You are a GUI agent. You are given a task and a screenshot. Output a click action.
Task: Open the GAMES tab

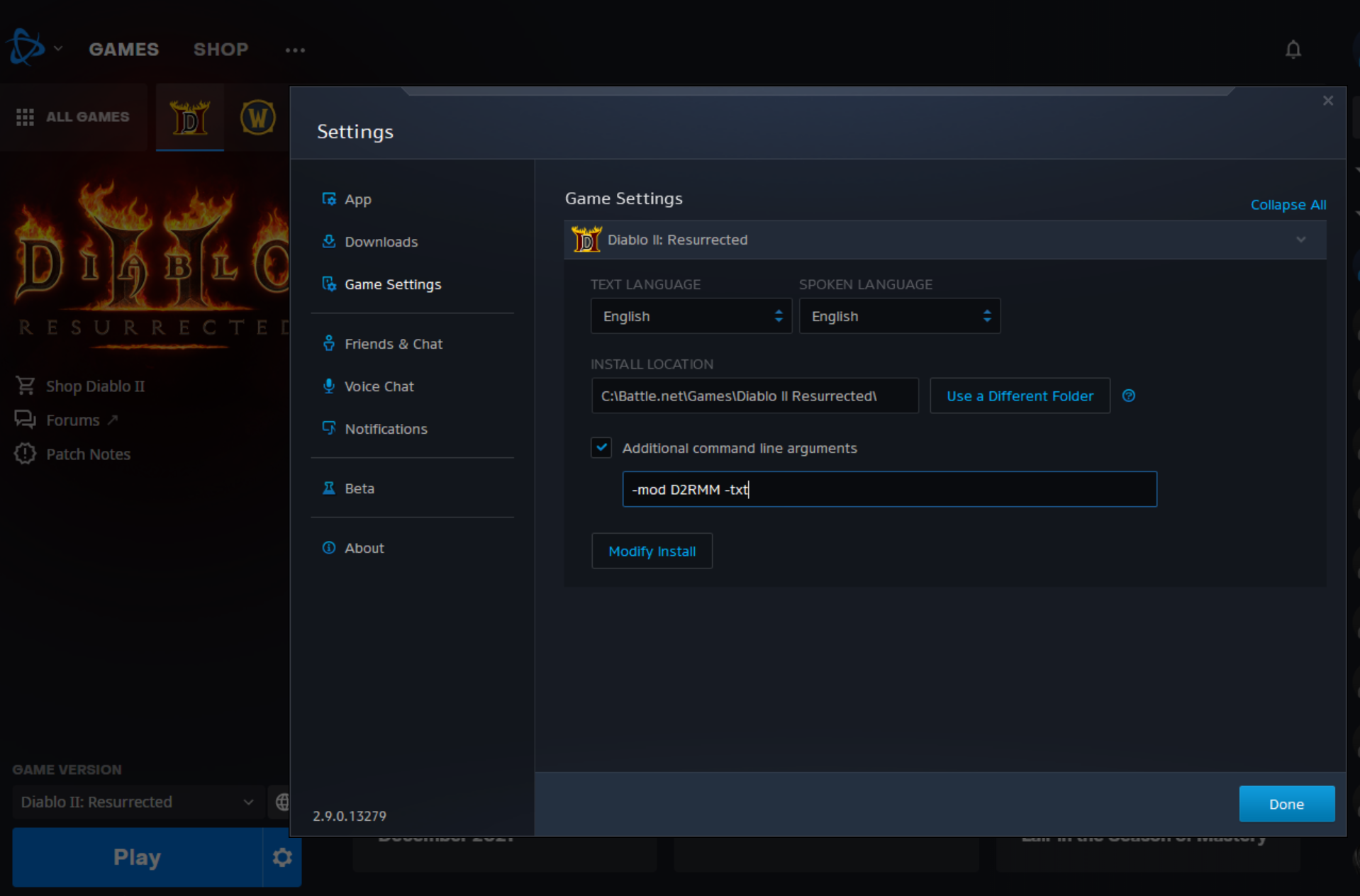(124, 49)
